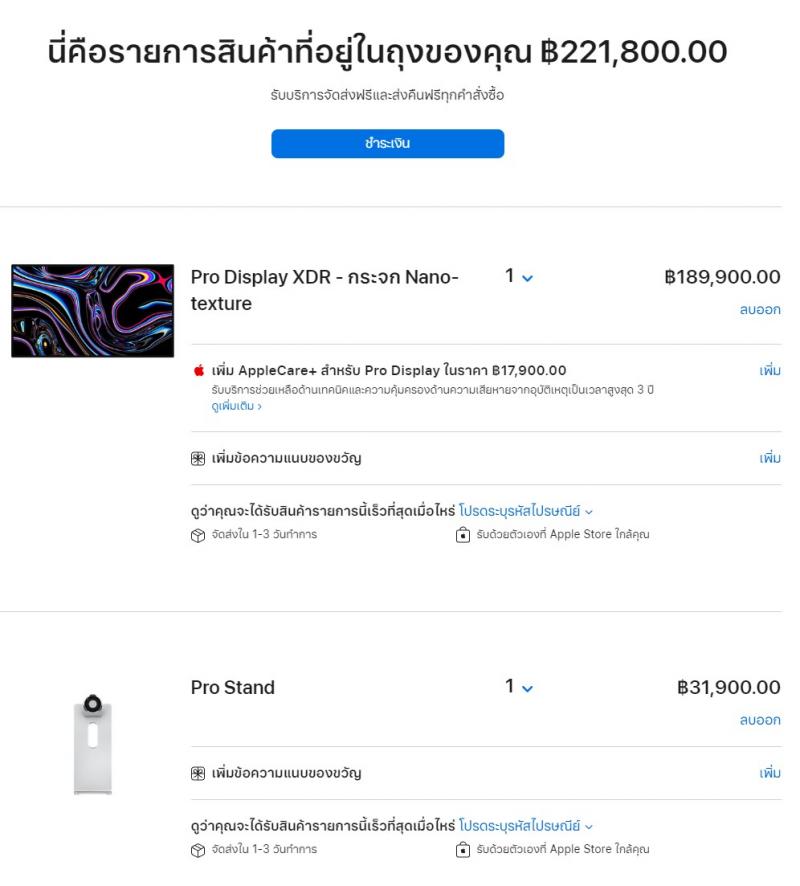Add gift message to Pro Display XDR

[x=769, y=458]
